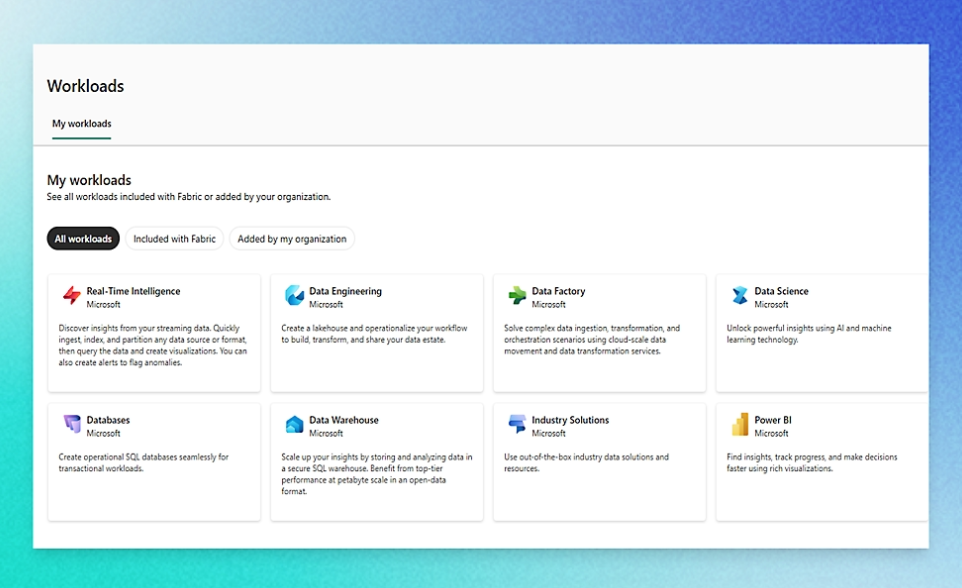Viewport: 962px width, 588px height.
Task: Open the Real-Time Intelligence title link
Action: (133, 291)
